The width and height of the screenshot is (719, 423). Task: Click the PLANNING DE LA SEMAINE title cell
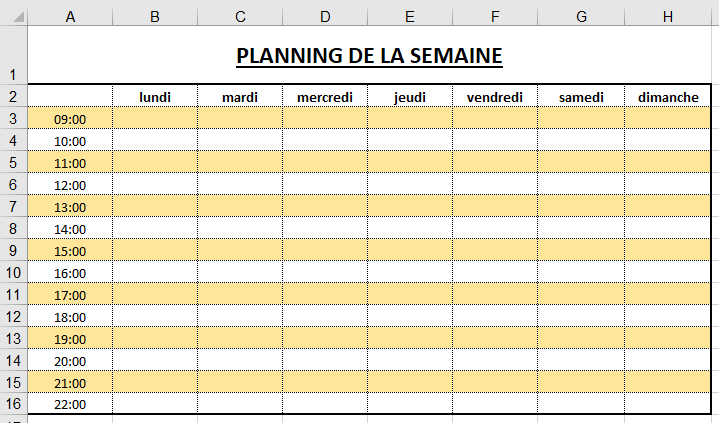(x=369, y=56)
